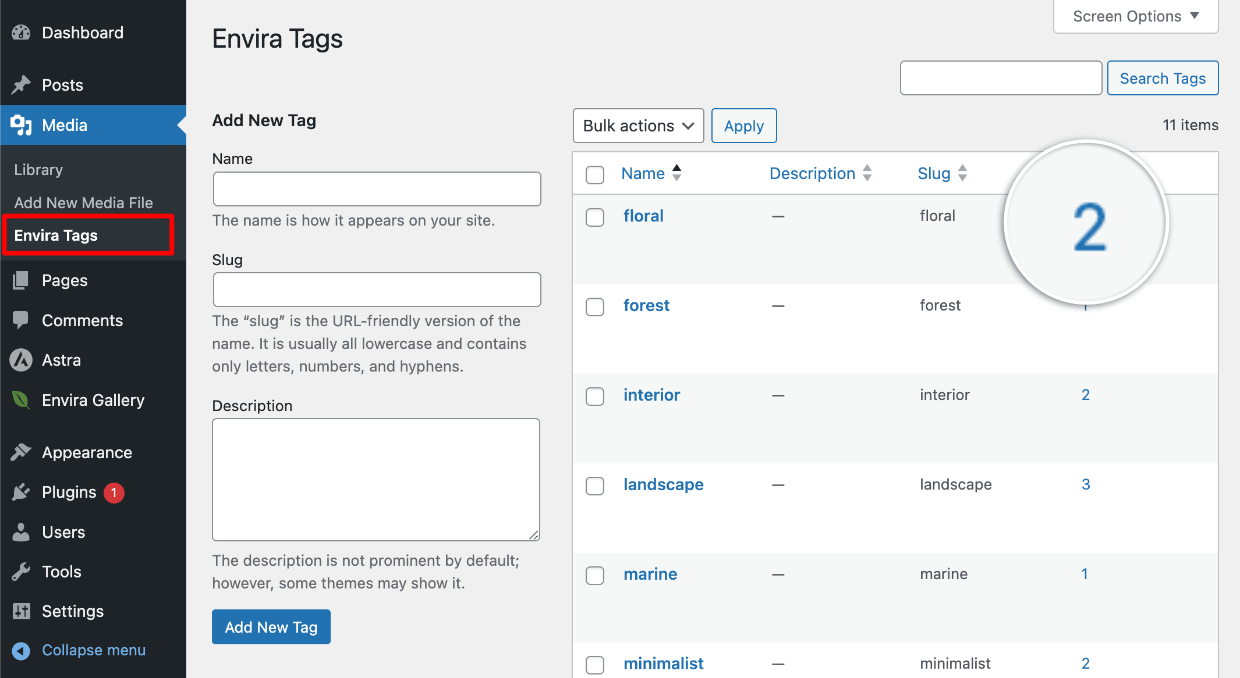
Task: Click into the Description textarea
Action: click(x=376, y=480)
